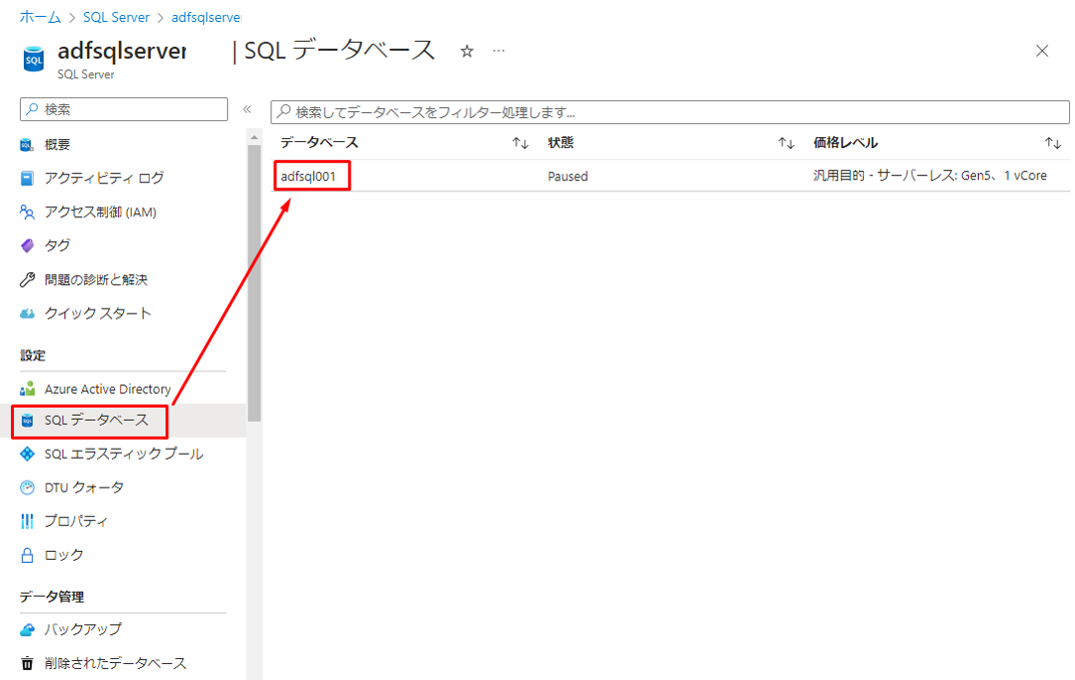Close the SQL データベース blade
The image size is (1075, 680).
(x=1042, y=51)
